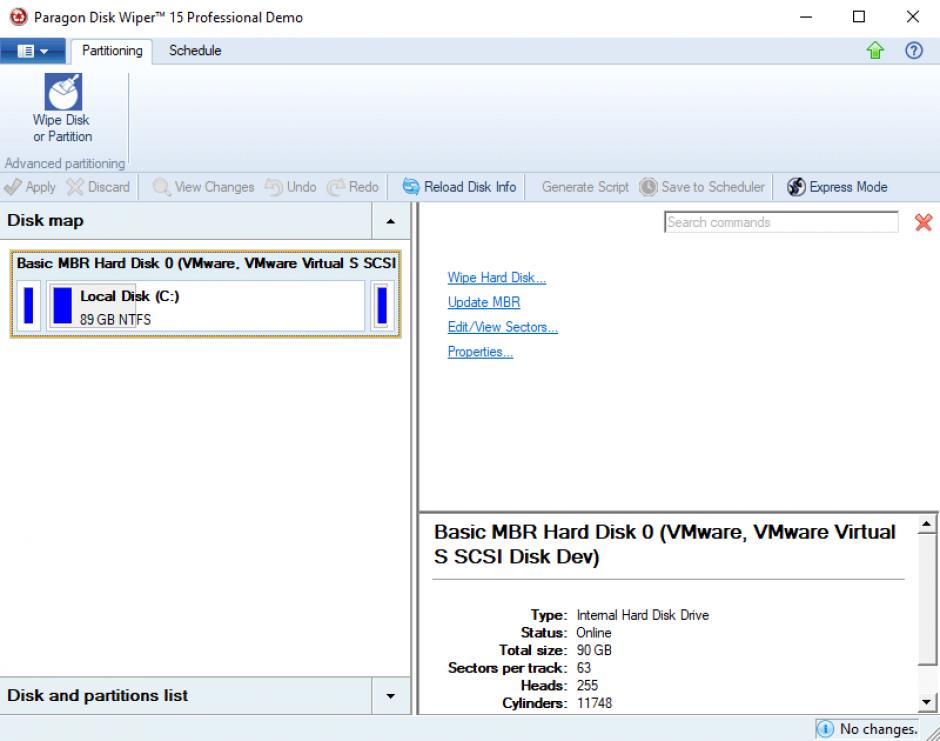This screenshot has width=940, height=741.
Task: Click the Redo toolbar button
Action: [353, 187]
